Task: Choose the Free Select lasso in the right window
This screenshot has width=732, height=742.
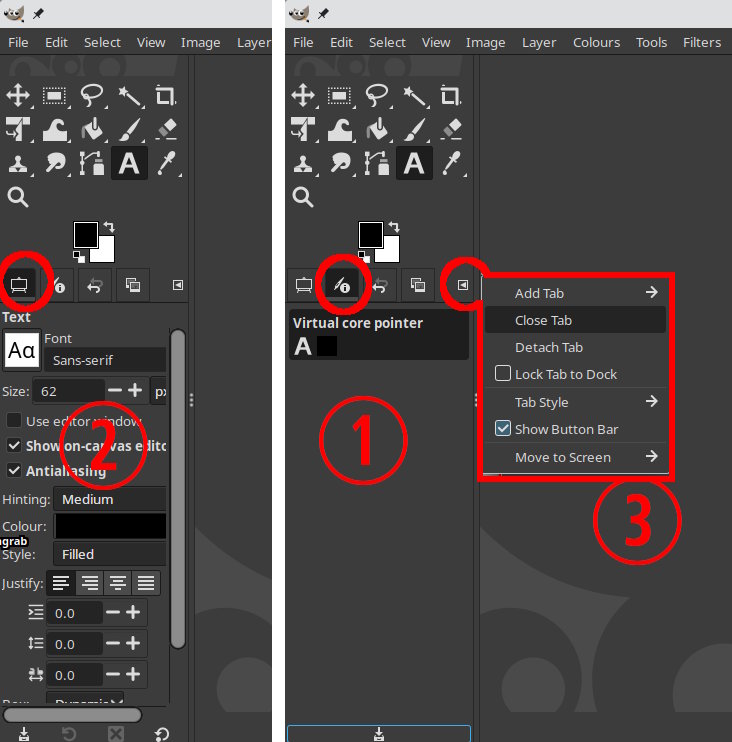Action: click(x=377, y=95)
